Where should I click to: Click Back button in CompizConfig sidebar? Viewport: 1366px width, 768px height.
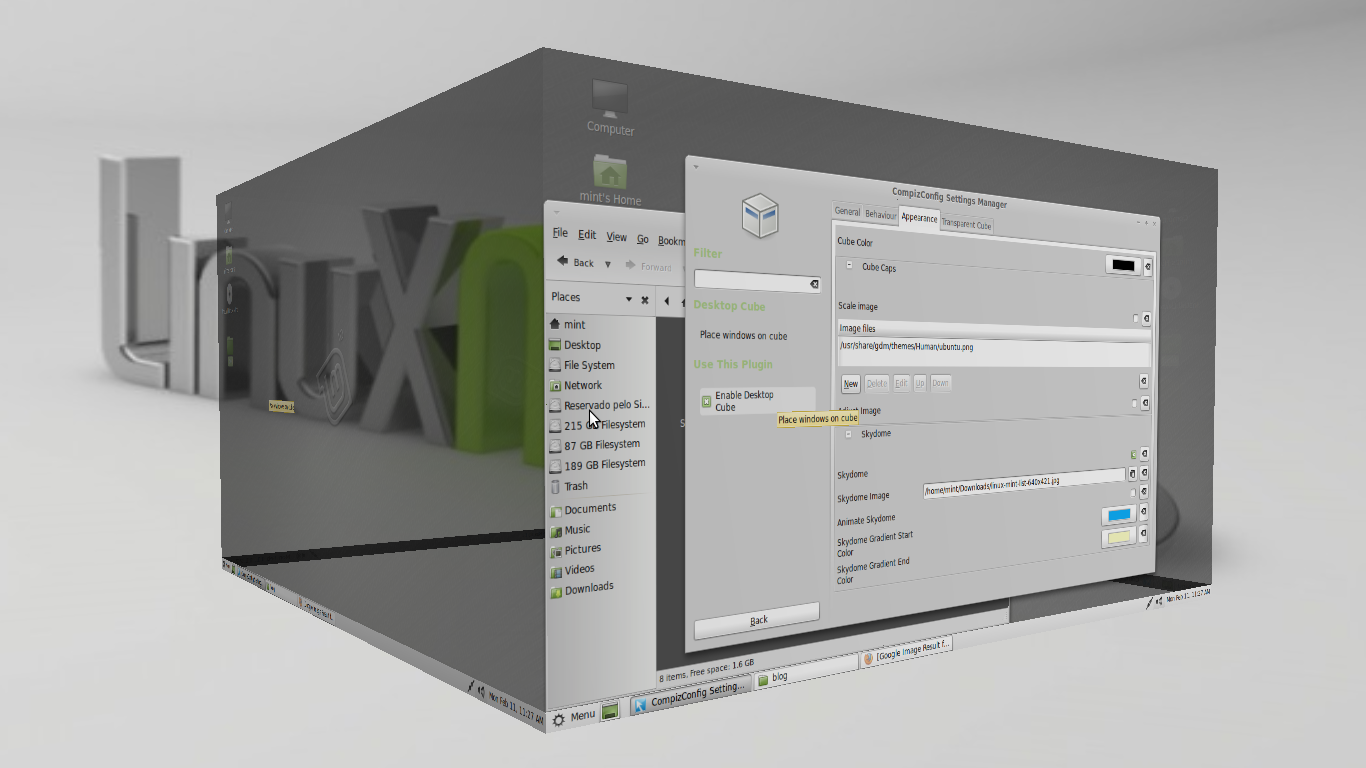tap(757, 620)
